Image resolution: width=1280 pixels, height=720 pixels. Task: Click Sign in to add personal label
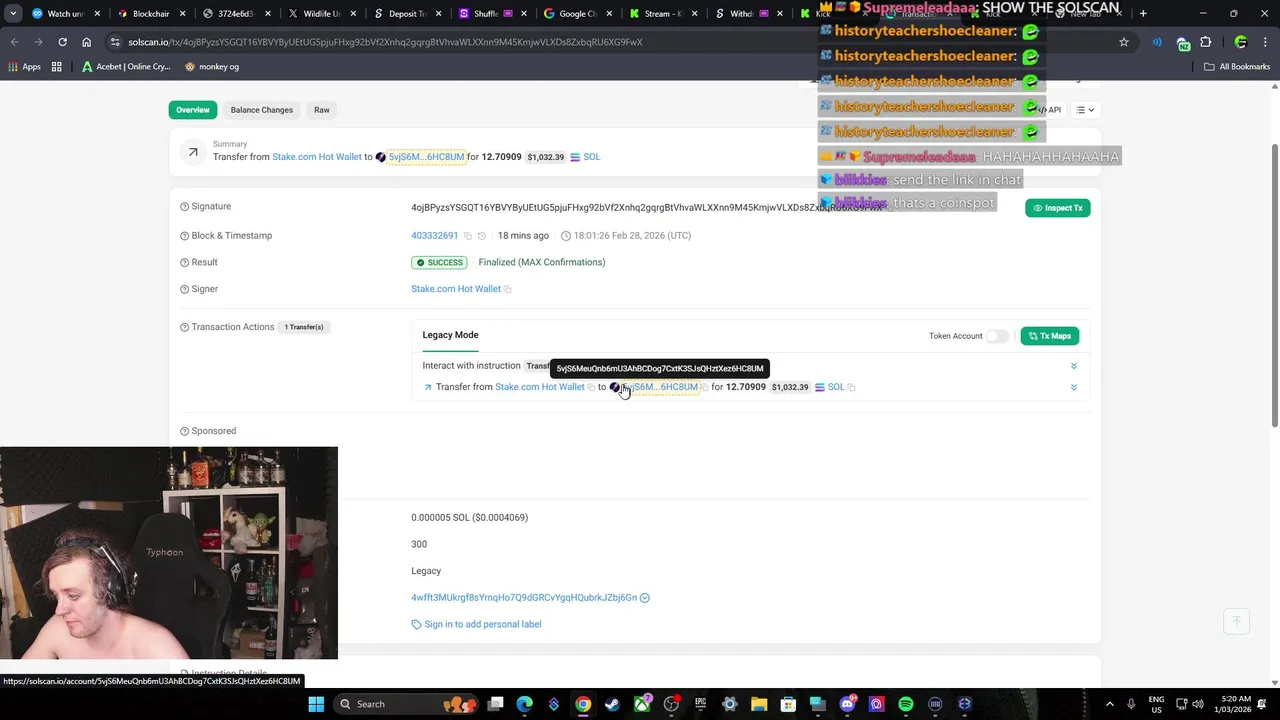pos(482,624)
